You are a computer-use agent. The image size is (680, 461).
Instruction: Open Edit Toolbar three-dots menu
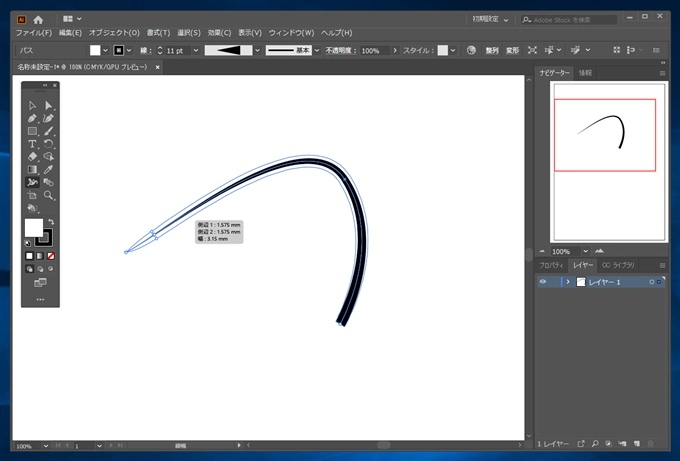tap(40, 299)
